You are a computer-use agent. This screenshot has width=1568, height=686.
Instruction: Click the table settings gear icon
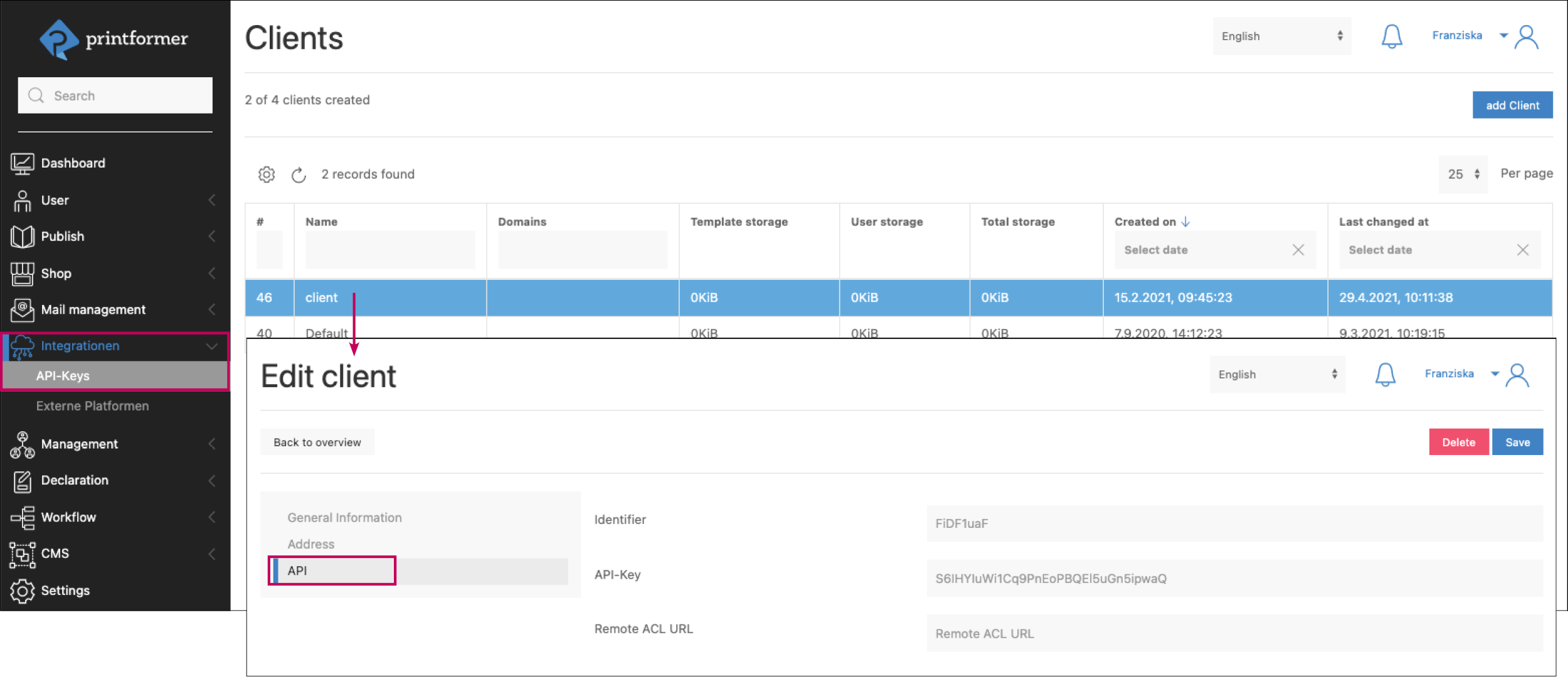click(x=267, y=174)
